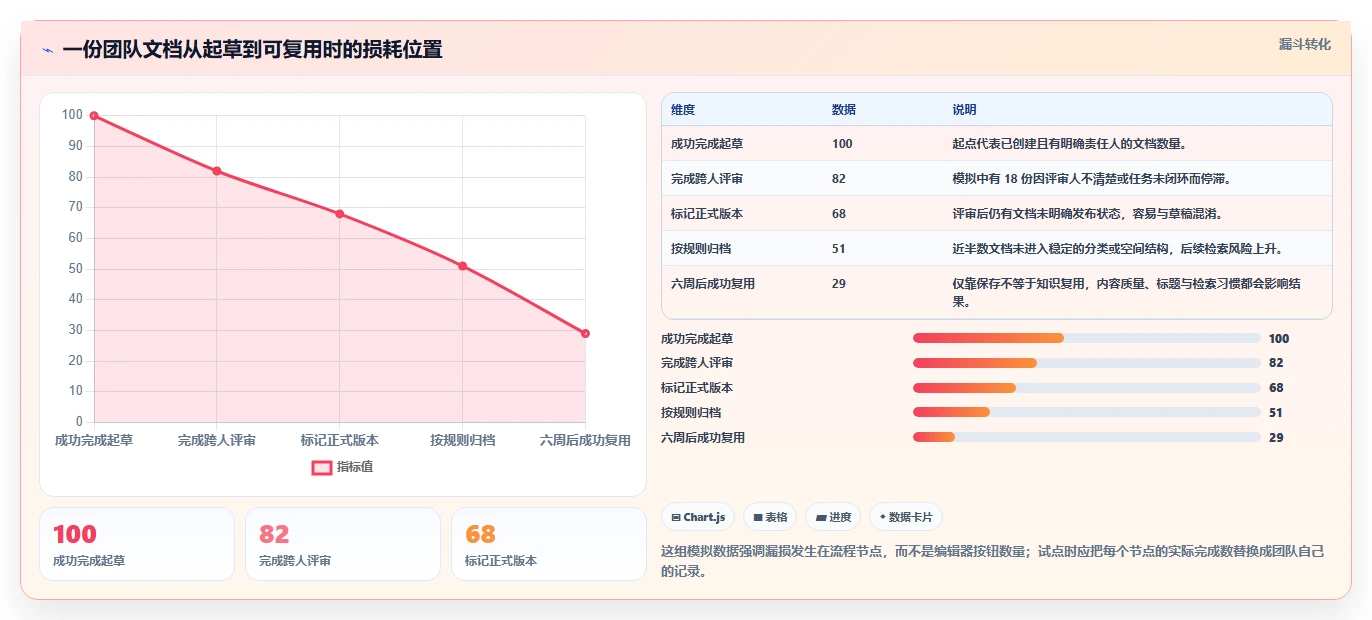Click the 数据 table column header

pyautogui.click(x=844, y=110)
